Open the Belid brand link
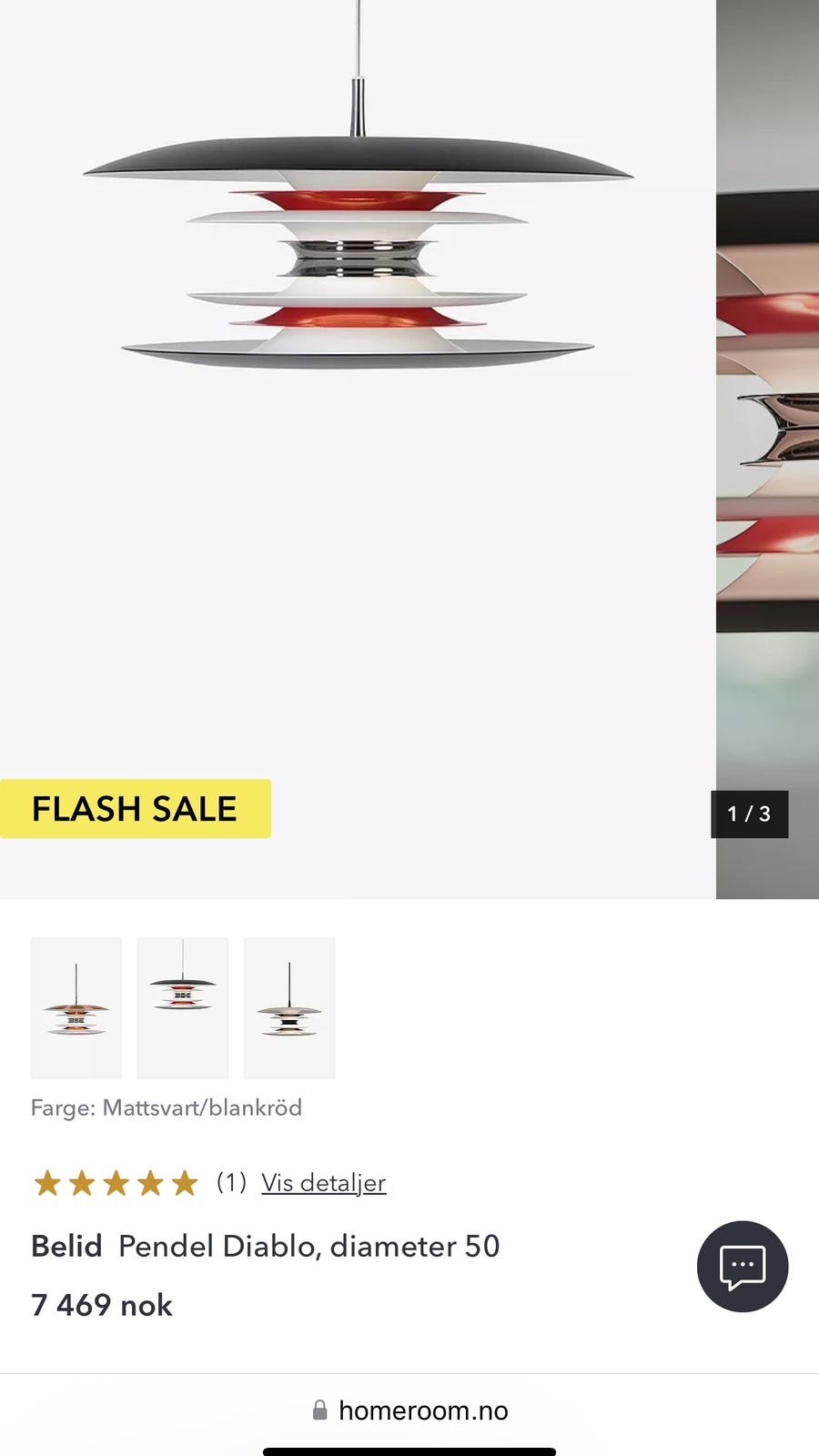Image resolution: width=819 pixels, height=1456 pixels. click(x=66, y=1246)
